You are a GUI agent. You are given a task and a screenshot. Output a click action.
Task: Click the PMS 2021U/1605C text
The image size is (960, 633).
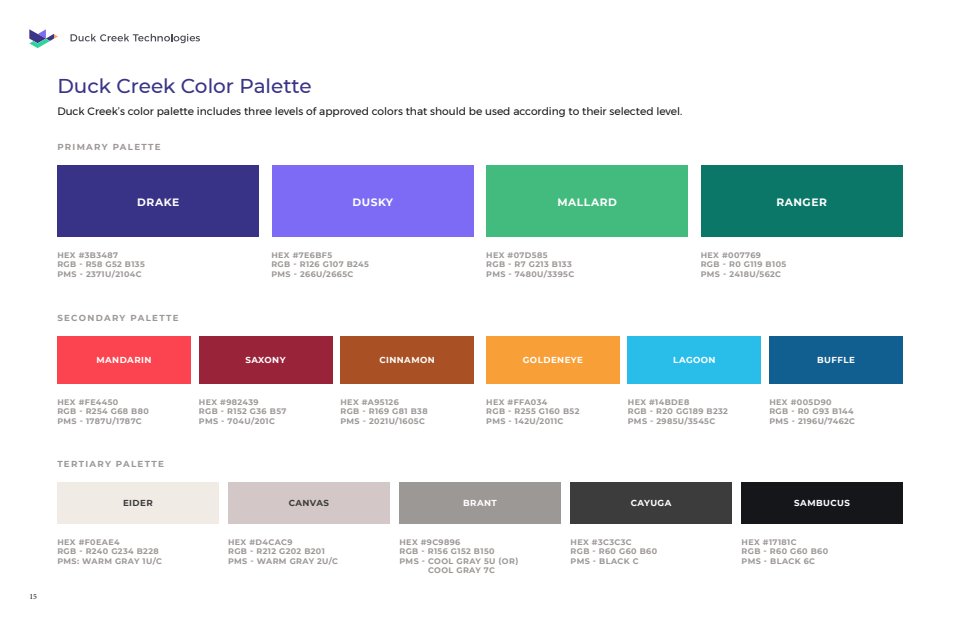(x=383, y=421)
